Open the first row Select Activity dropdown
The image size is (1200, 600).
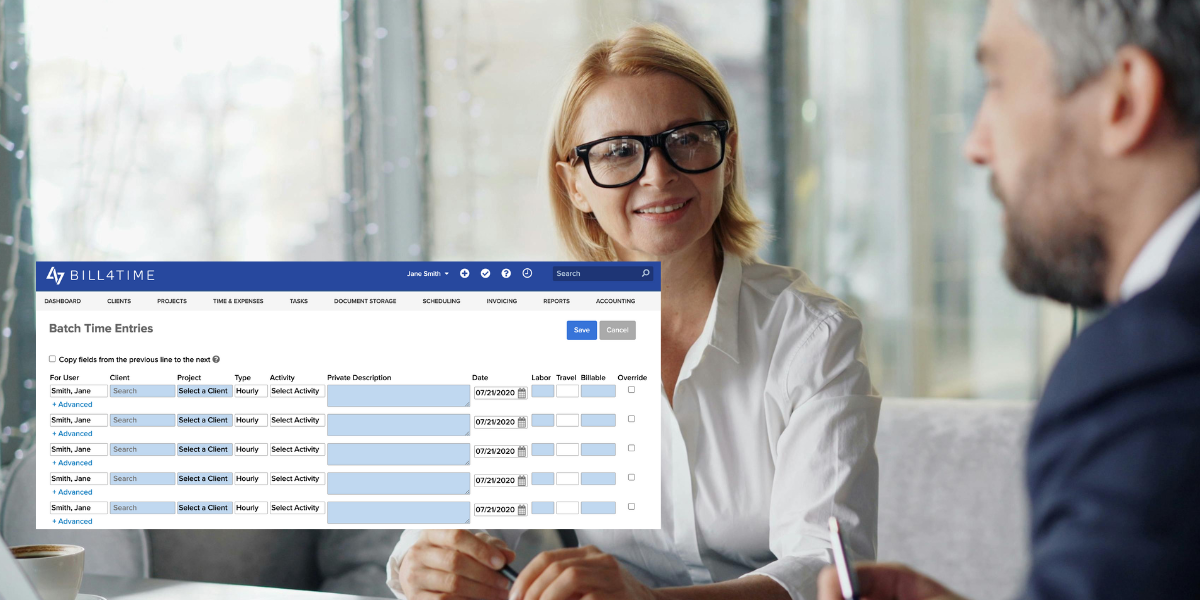pos(296,391)
